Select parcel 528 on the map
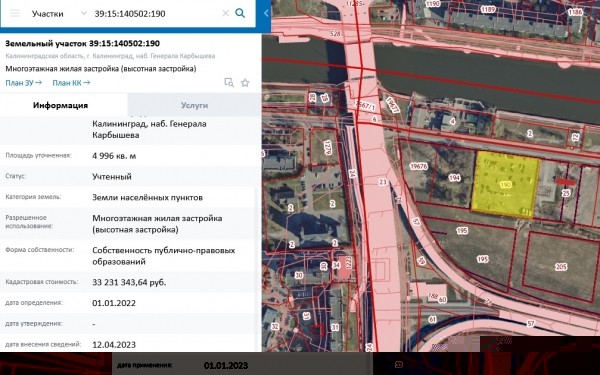 pos(335,34)
